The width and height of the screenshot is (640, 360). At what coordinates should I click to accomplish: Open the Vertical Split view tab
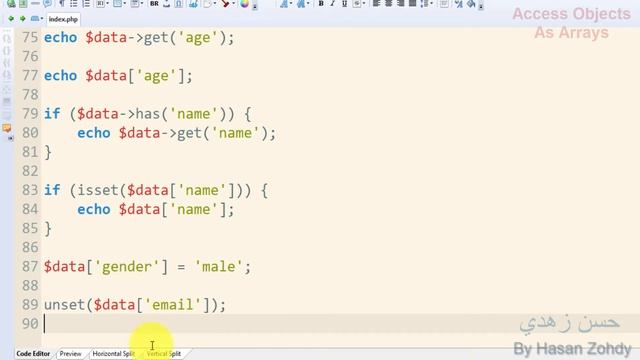pyautogui.click(x=164, y=353)
